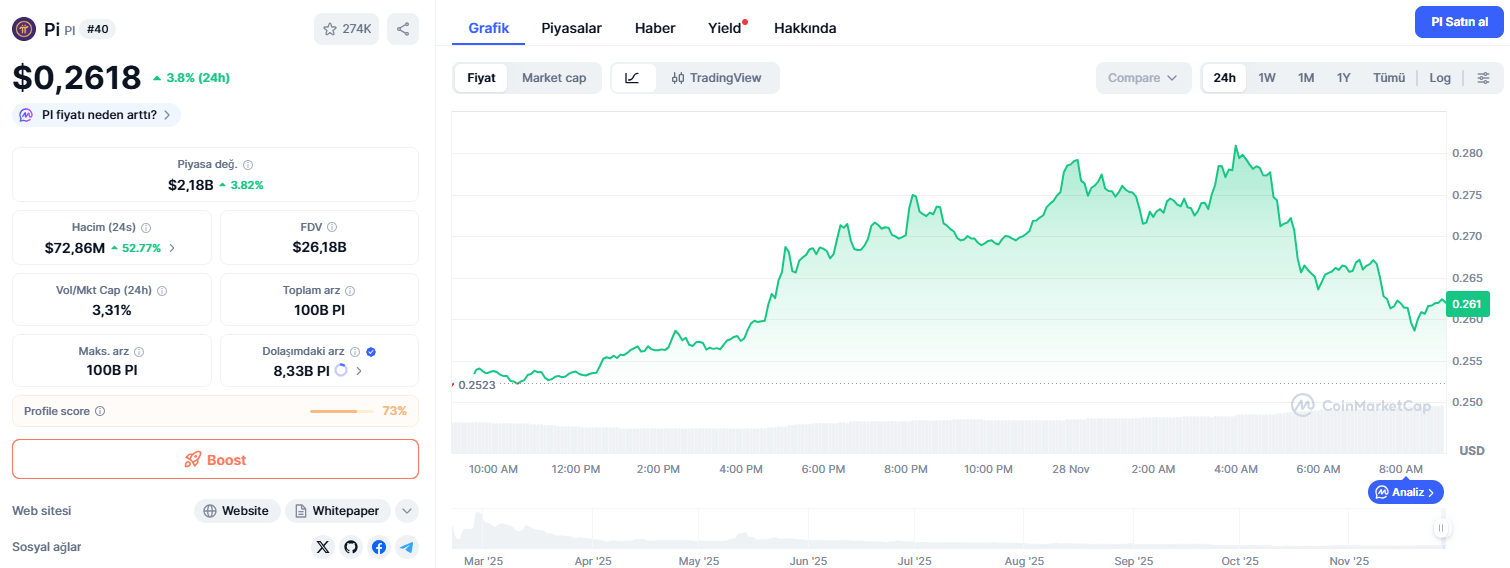Click the #40 rank badge
The image size is (1510, 568).
tap(97, 29)
